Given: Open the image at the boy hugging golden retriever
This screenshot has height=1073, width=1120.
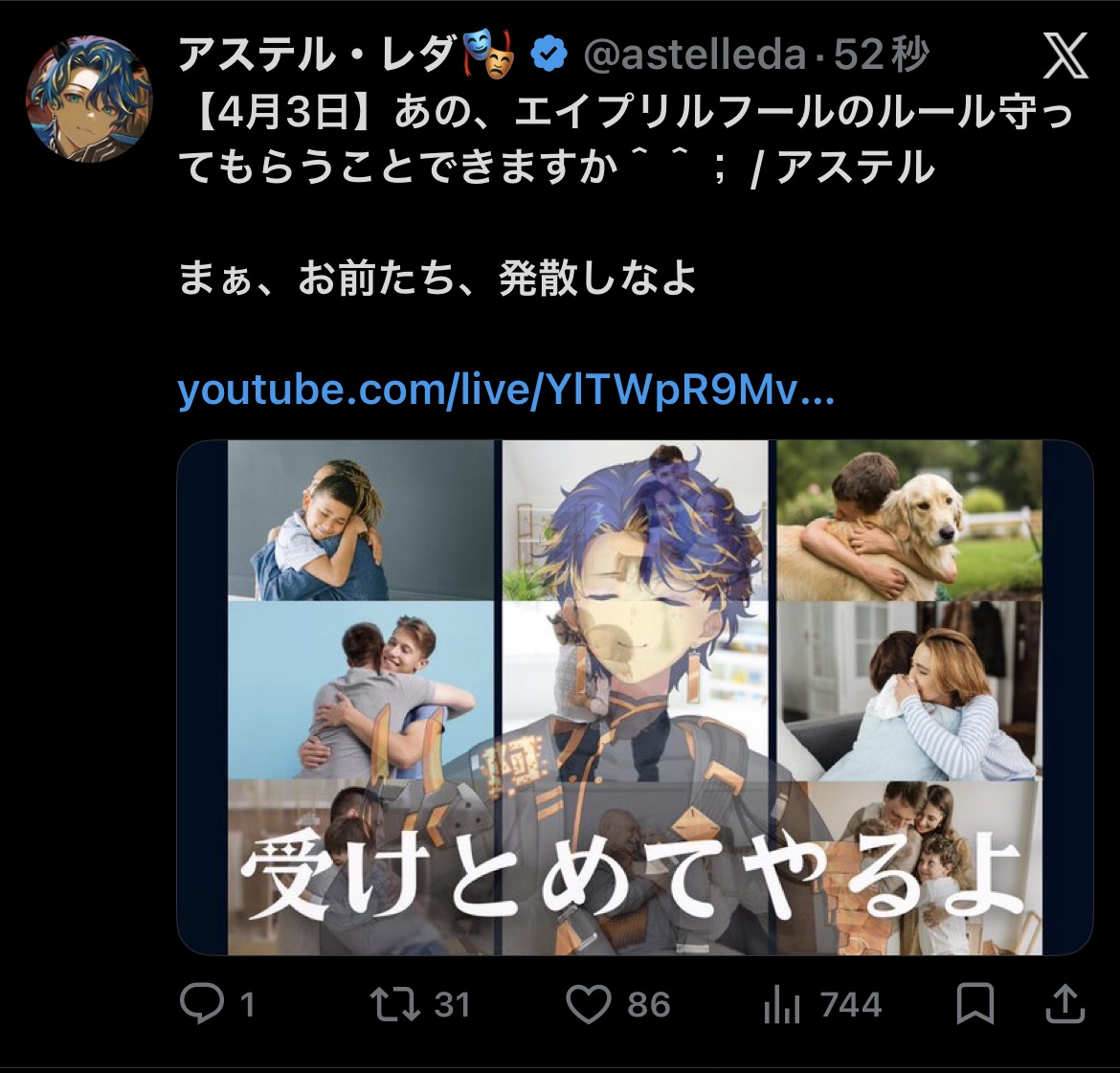Looking at the screenshot, I should pyautogui.click(x=909, y=520).
